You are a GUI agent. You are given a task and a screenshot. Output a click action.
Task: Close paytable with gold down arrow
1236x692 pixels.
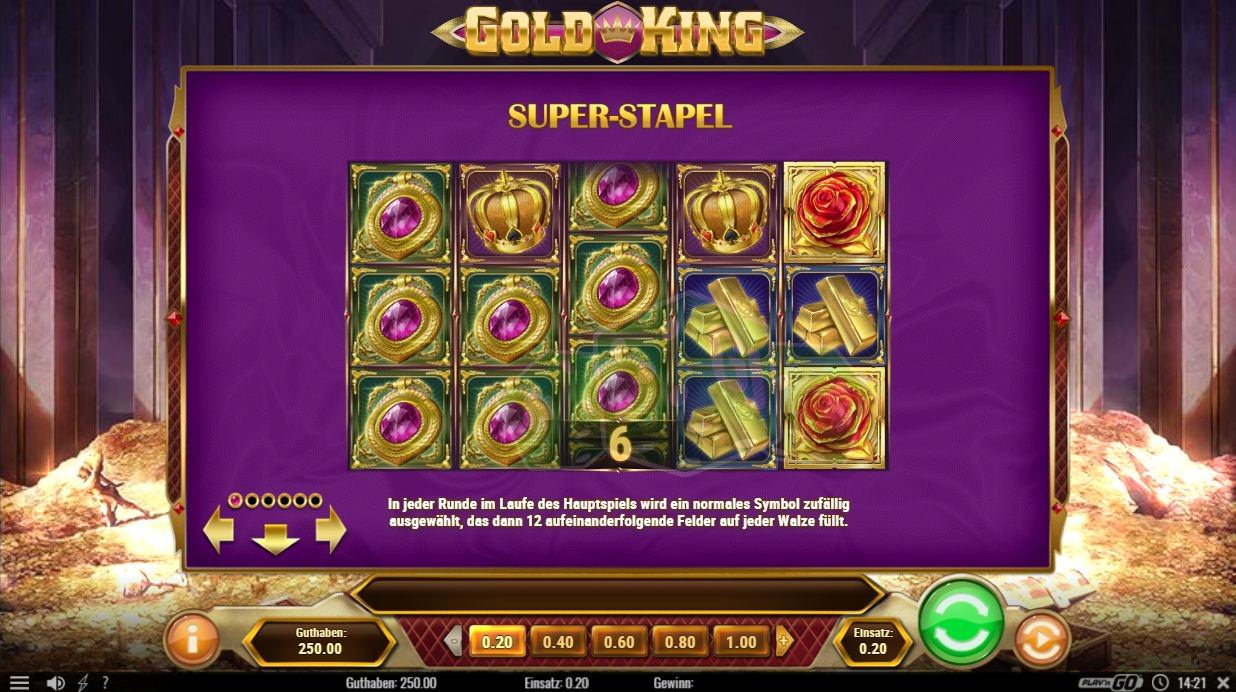[x=275, y=538]
